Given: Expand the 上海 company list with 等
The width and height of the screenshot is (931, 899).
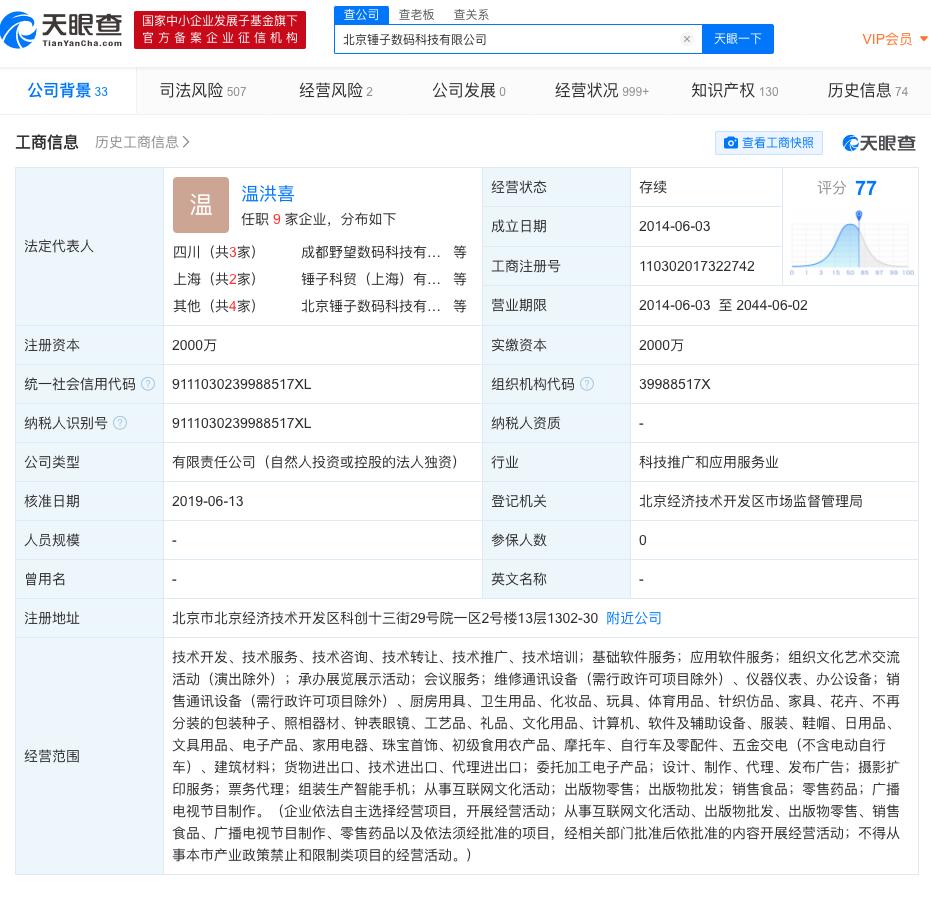Looking at the screenshot, I should tap(459, 279).
